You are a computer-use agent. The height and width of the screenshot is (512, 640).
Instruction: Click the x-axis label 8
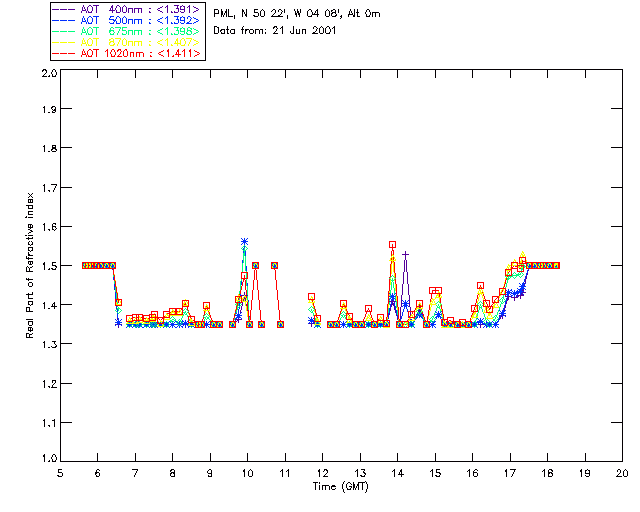tap(173, 474)
